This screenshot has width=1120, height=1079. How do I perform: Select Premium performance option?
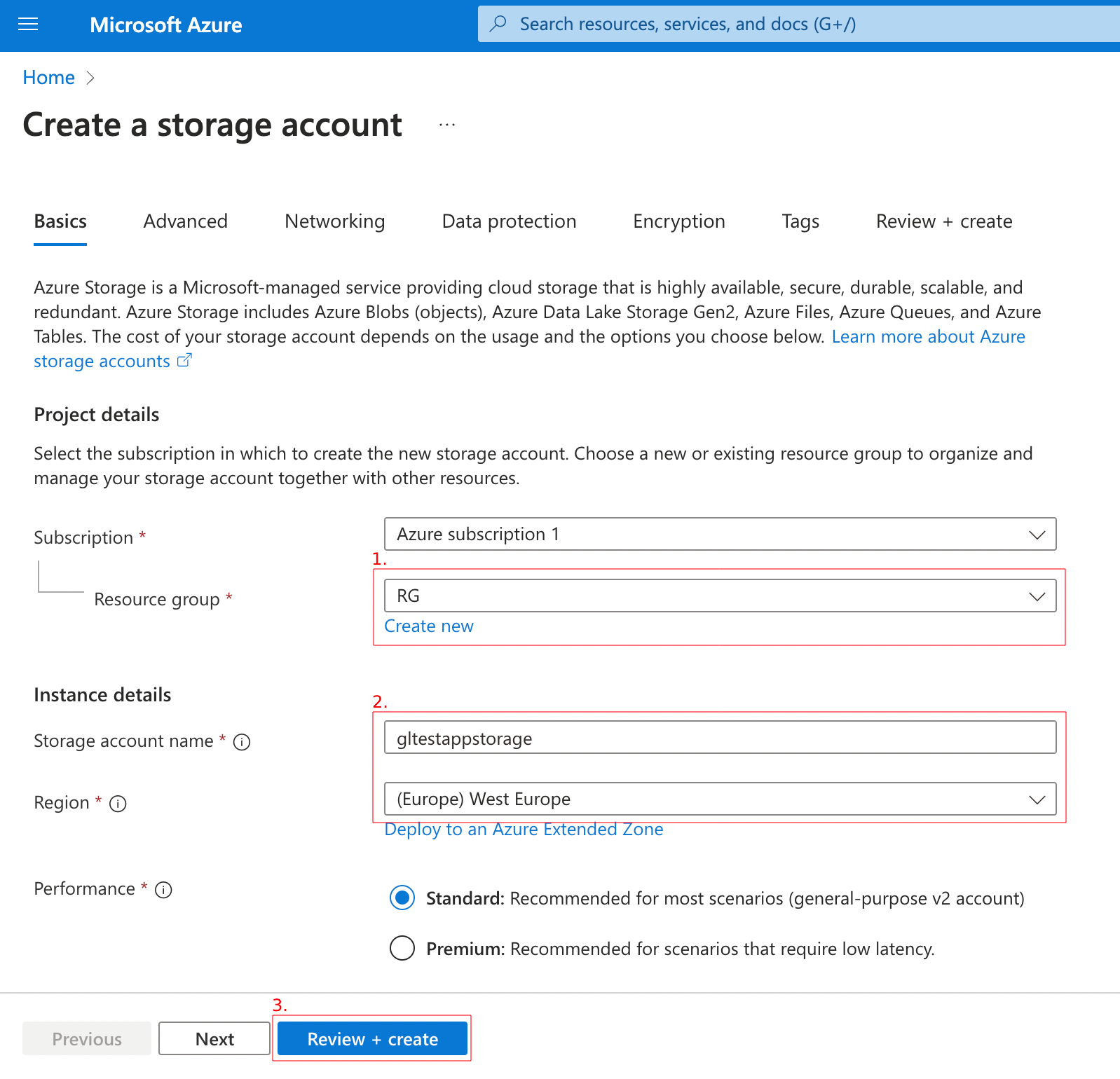[402, 948]
